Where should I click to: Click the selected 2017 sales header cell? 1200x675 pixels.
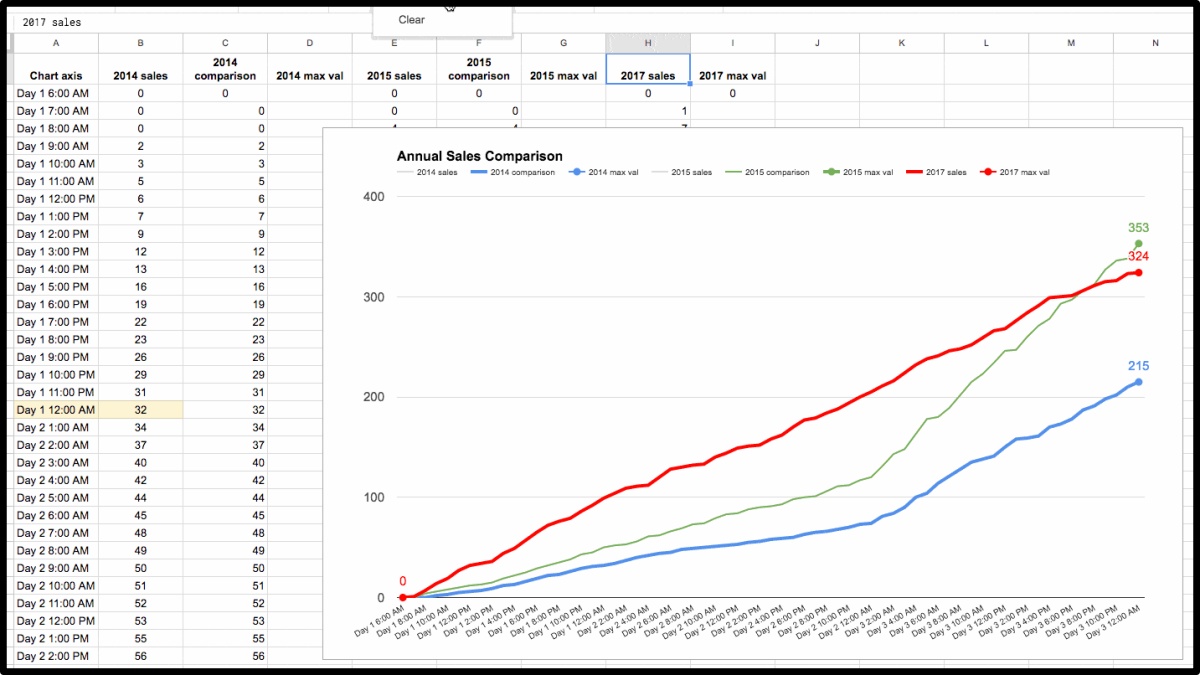(x=648, y=75)
